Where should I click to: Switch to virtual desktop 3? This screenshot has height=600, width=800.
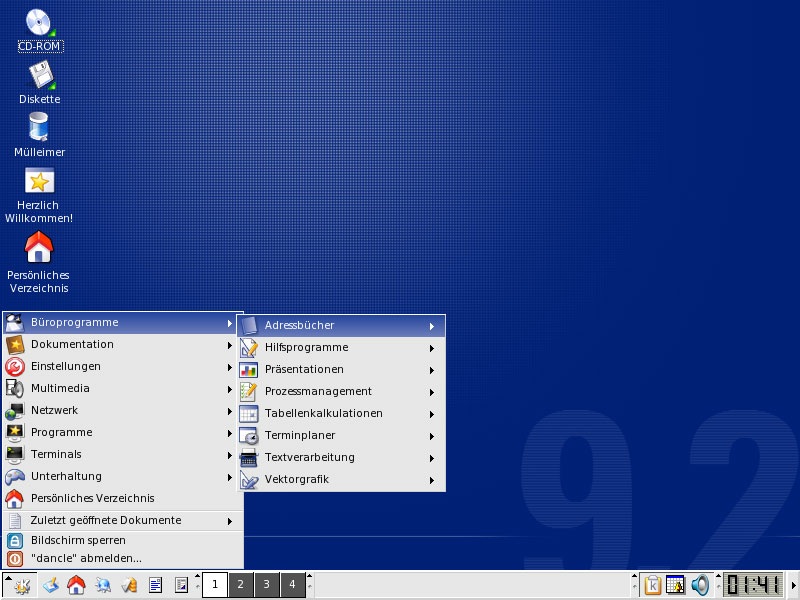pos(267,584)
